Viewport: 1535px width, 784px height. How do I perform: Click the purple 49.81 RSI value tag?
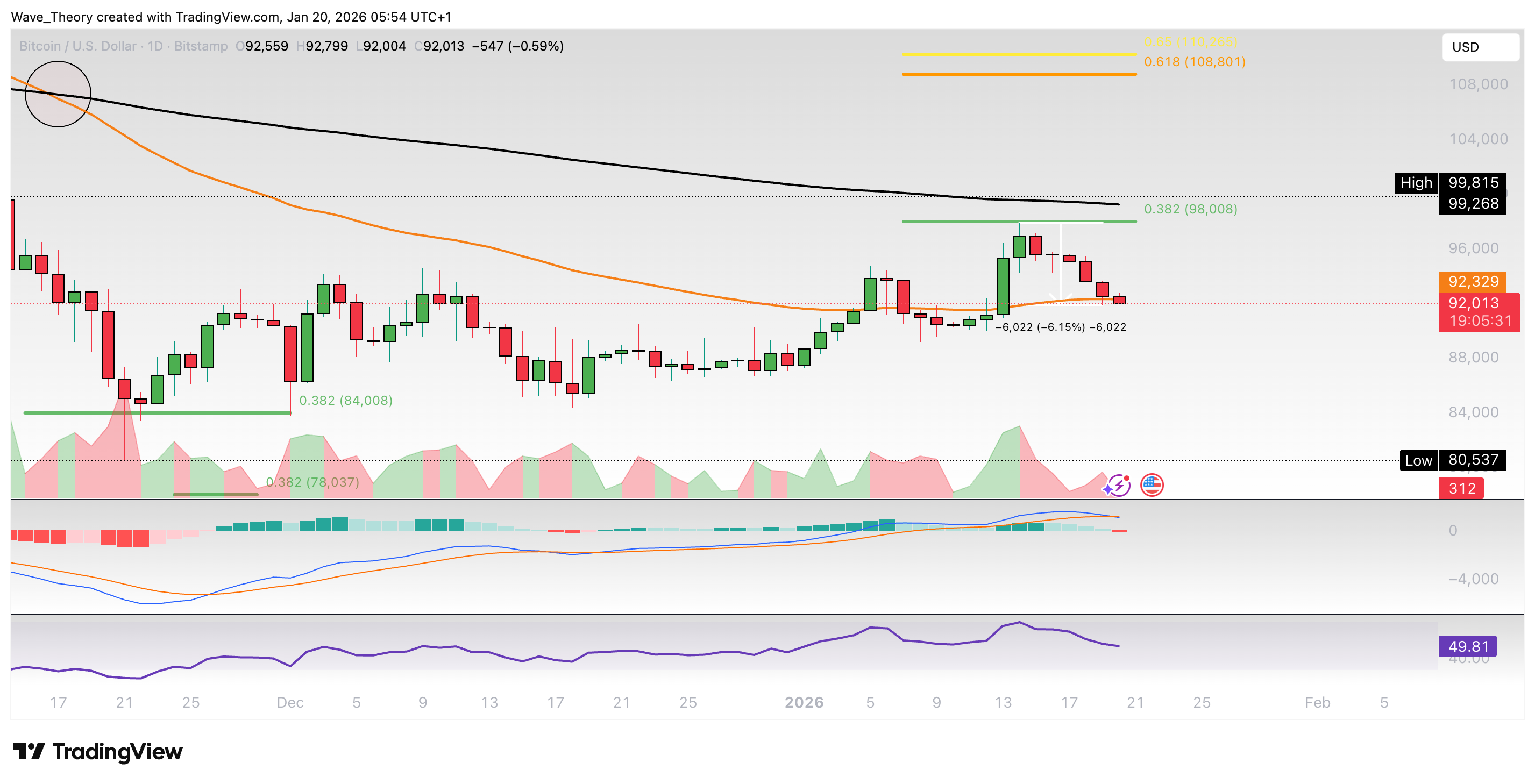coord(1468,646)
